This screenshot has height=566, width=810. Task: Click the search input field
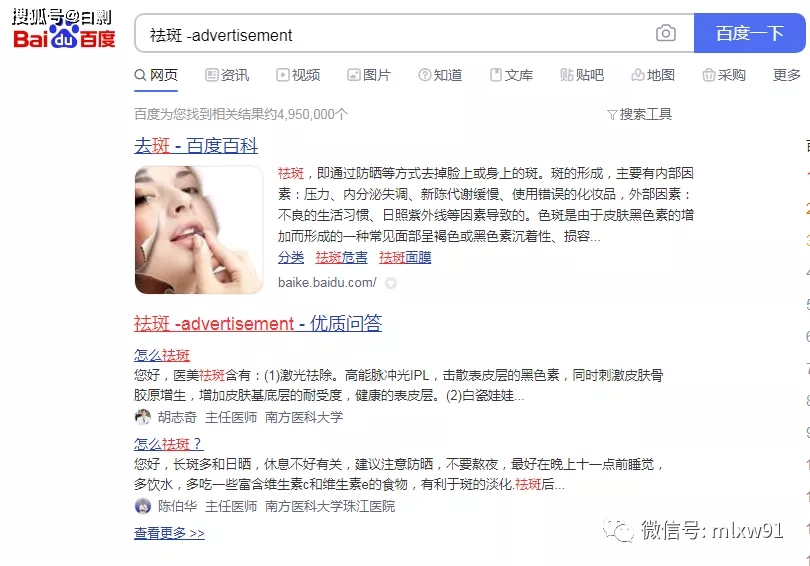coord(393,35)
